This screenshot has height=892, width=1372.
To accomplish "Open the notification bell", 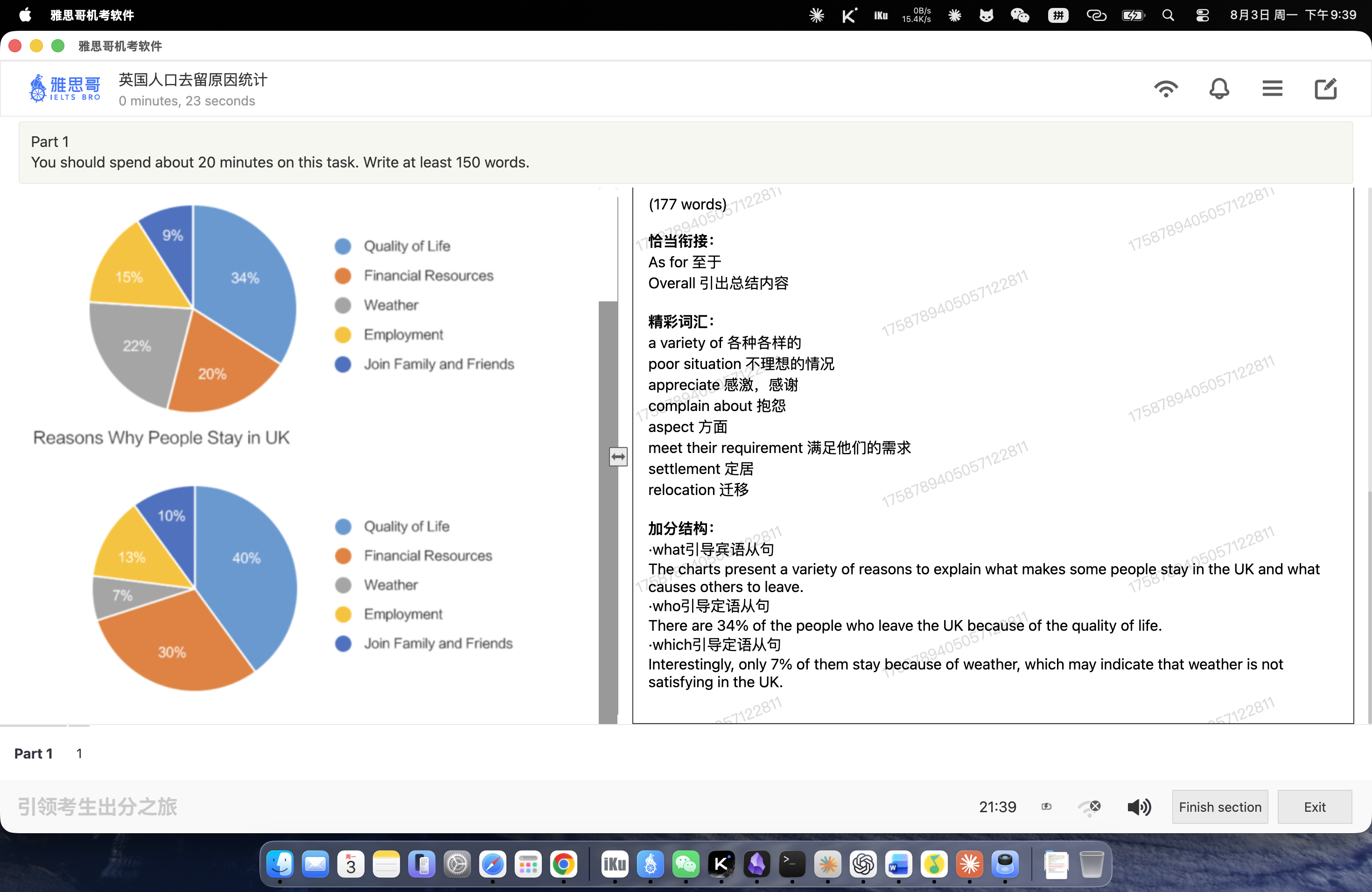I will coord(1218,89).
